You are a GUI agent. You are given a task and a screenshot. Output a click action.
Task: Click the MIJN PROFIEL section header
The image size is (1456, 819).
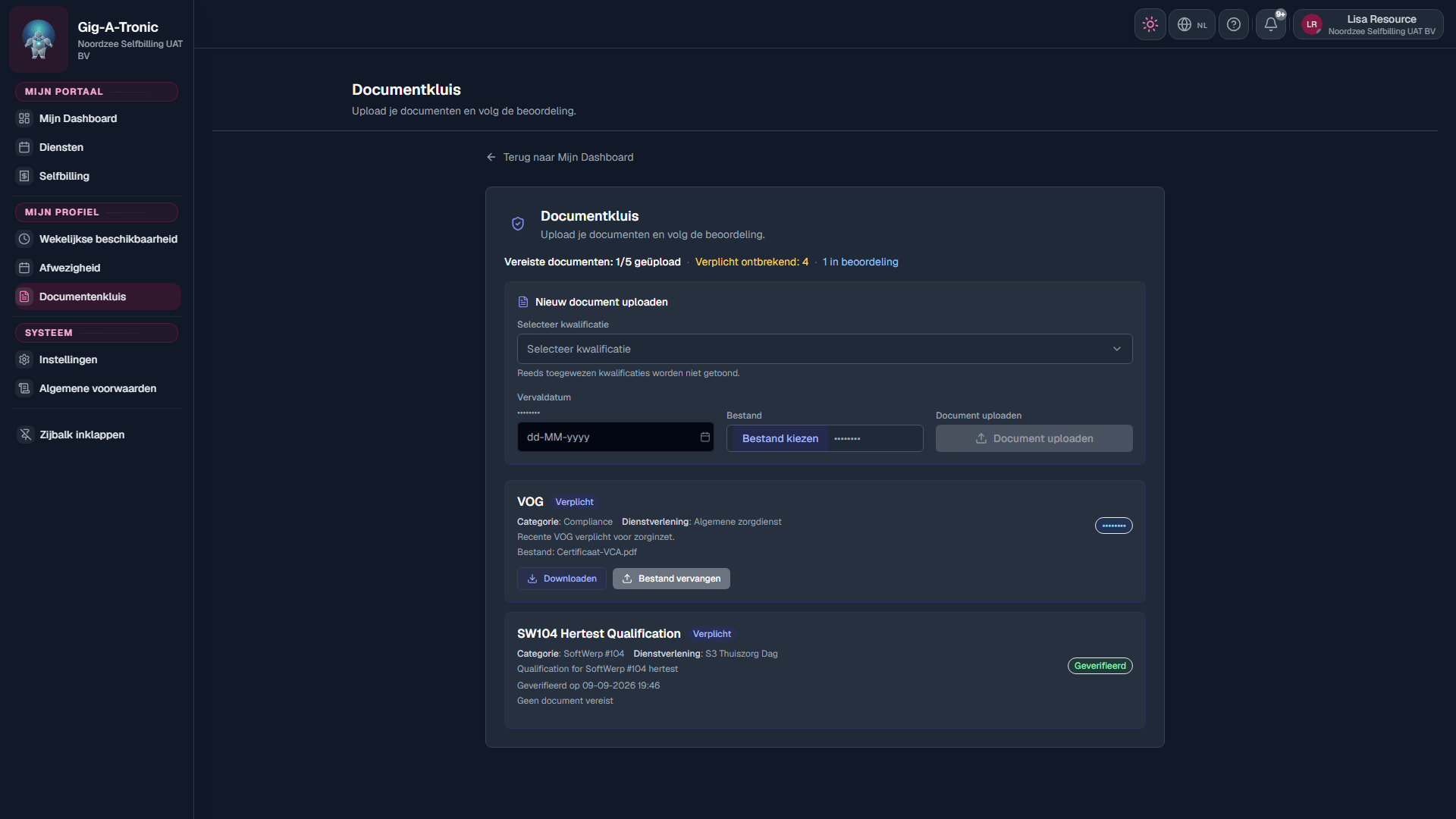tap(96, 212)
